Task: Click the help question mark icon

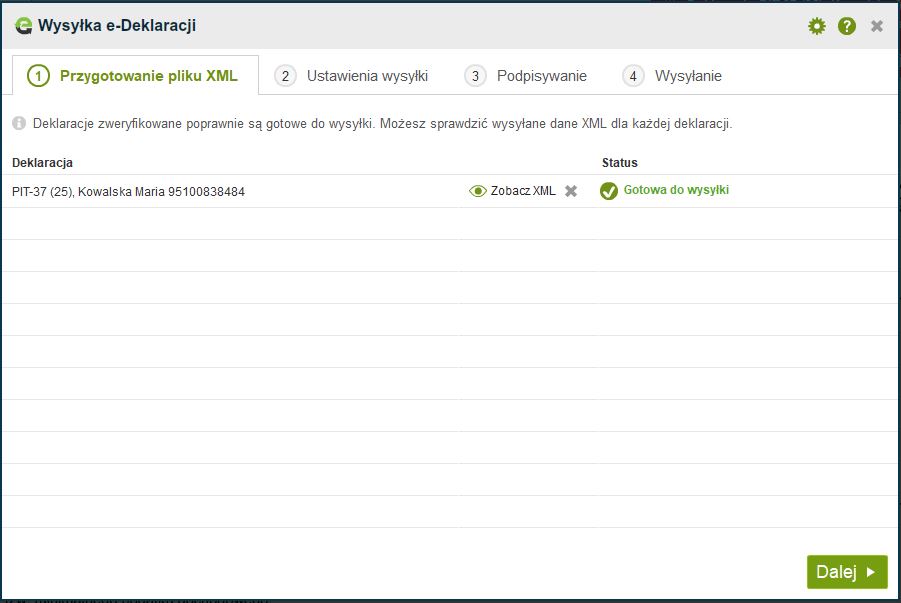Action: point(847,26)
